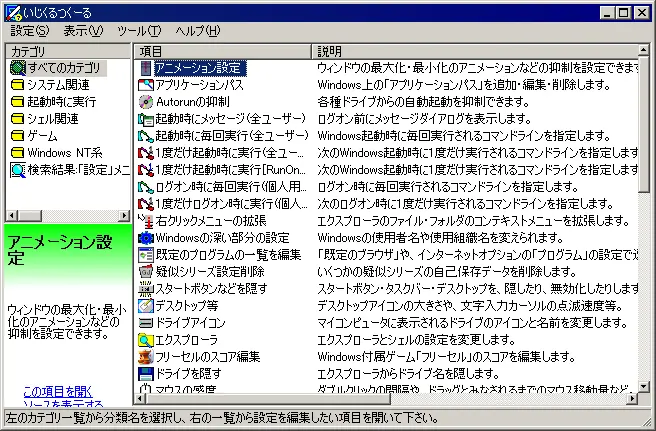Click category pane scroll left arrow
This screenshot has width=656, height=431.
[11, 216]
